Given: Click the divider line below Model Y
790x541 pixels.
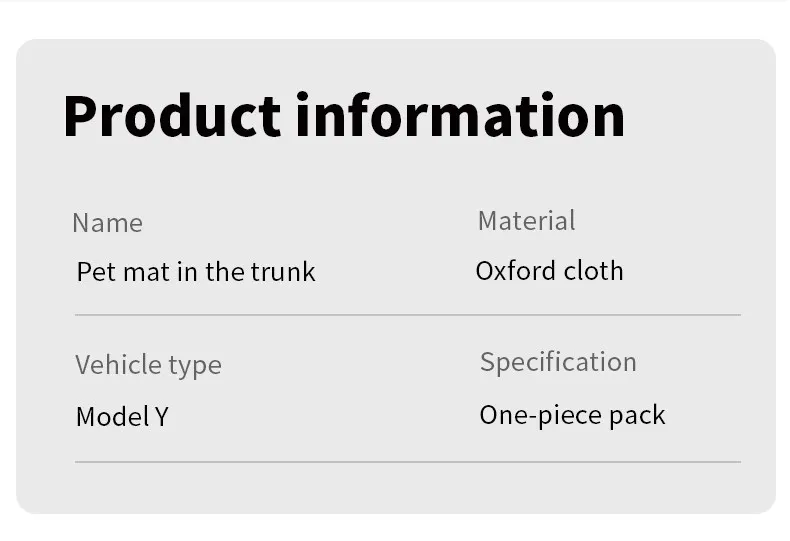Looking at the screenshot, I should click(408, 461).
